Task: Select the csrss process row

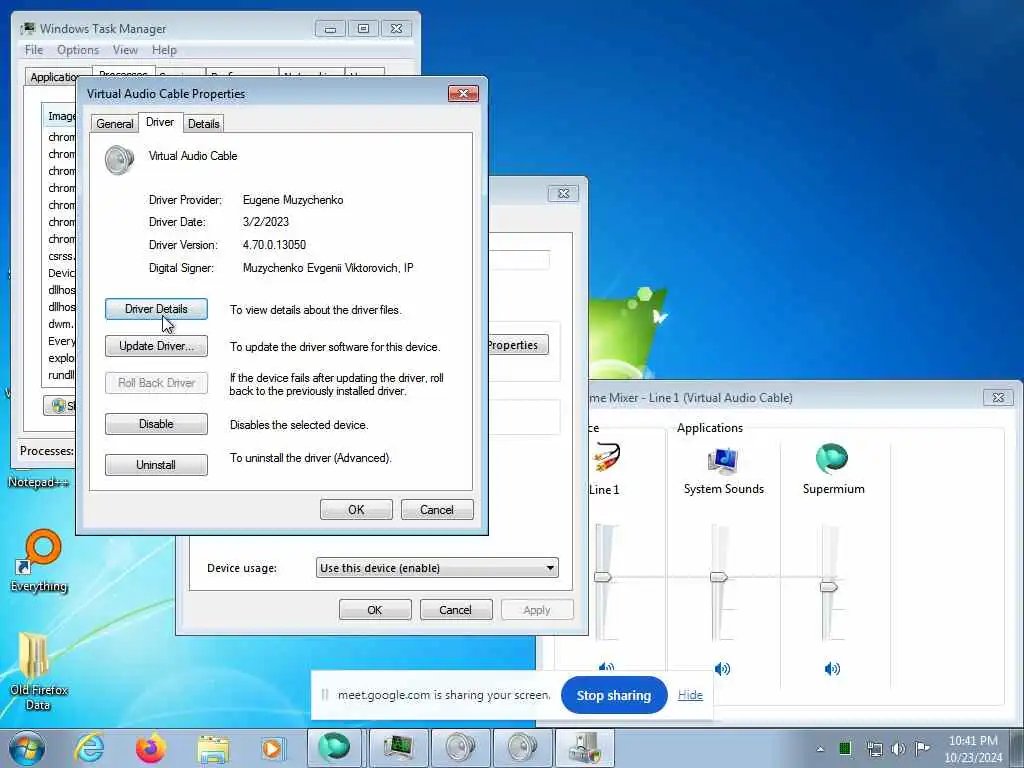Action: [x=60, y=256]
